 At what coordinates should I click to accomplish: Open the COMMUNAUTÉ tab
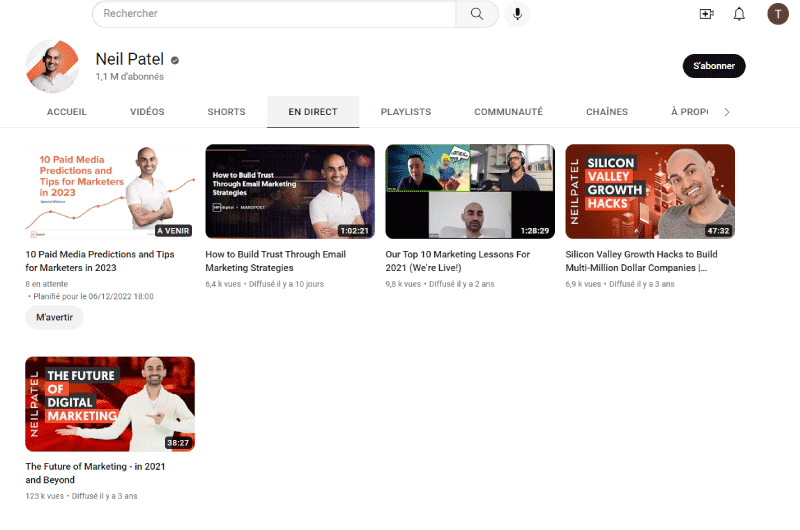point(508,112)
